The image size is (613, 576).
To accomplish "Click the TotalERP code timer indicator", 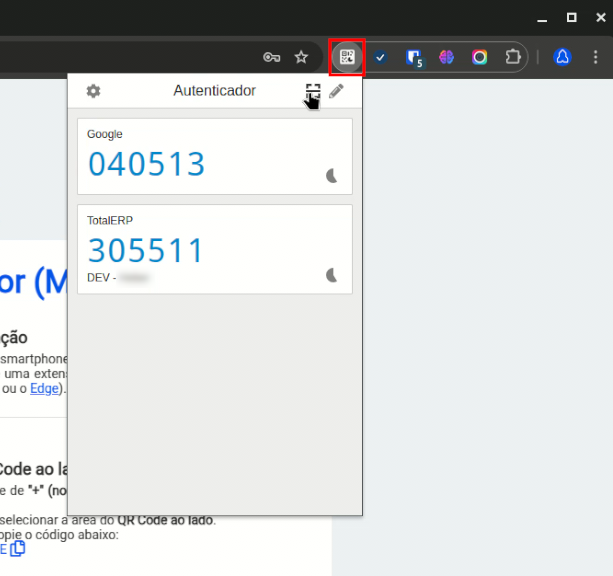I will [332, 275].
